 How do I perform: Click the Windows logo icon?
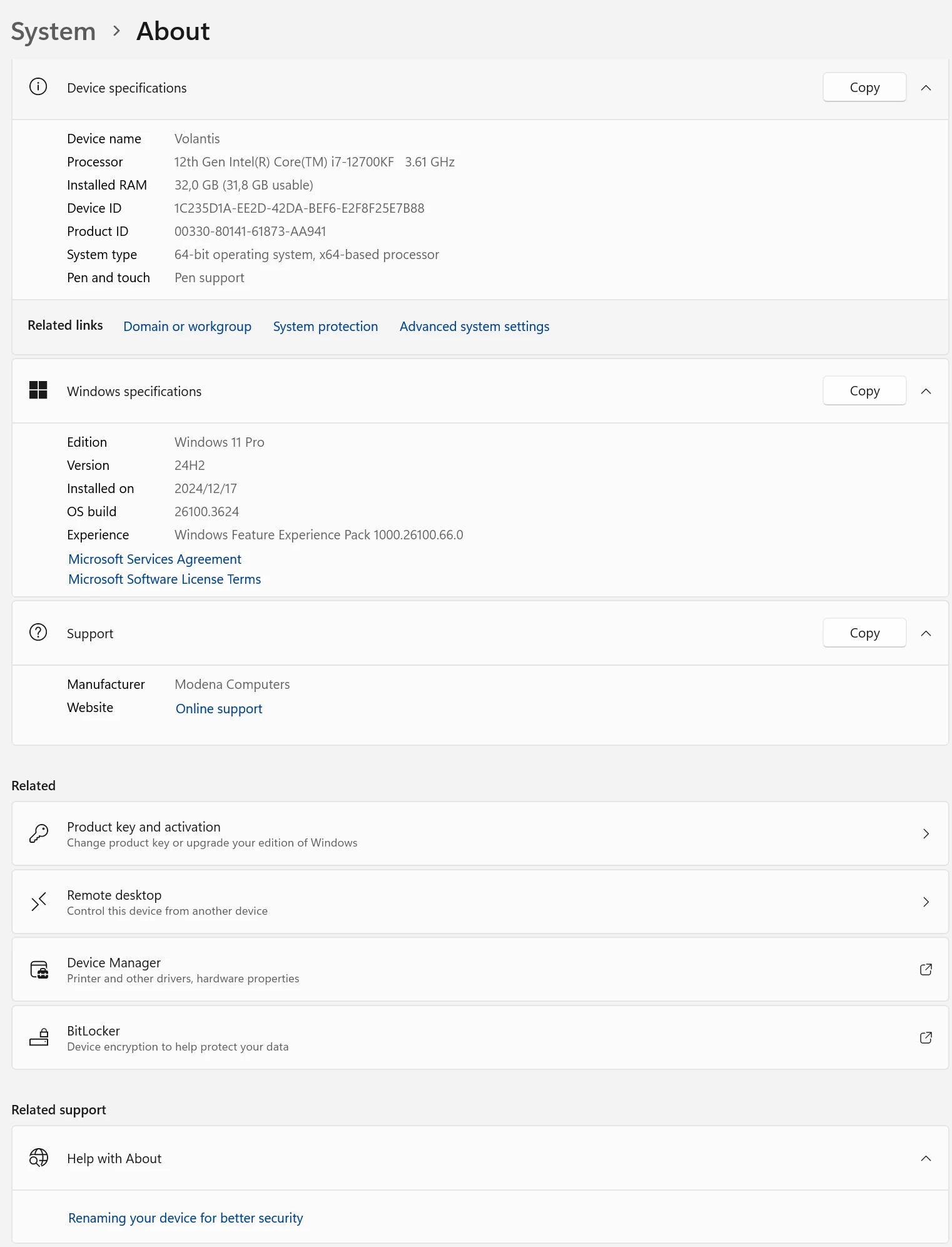[x=38, y=390]
